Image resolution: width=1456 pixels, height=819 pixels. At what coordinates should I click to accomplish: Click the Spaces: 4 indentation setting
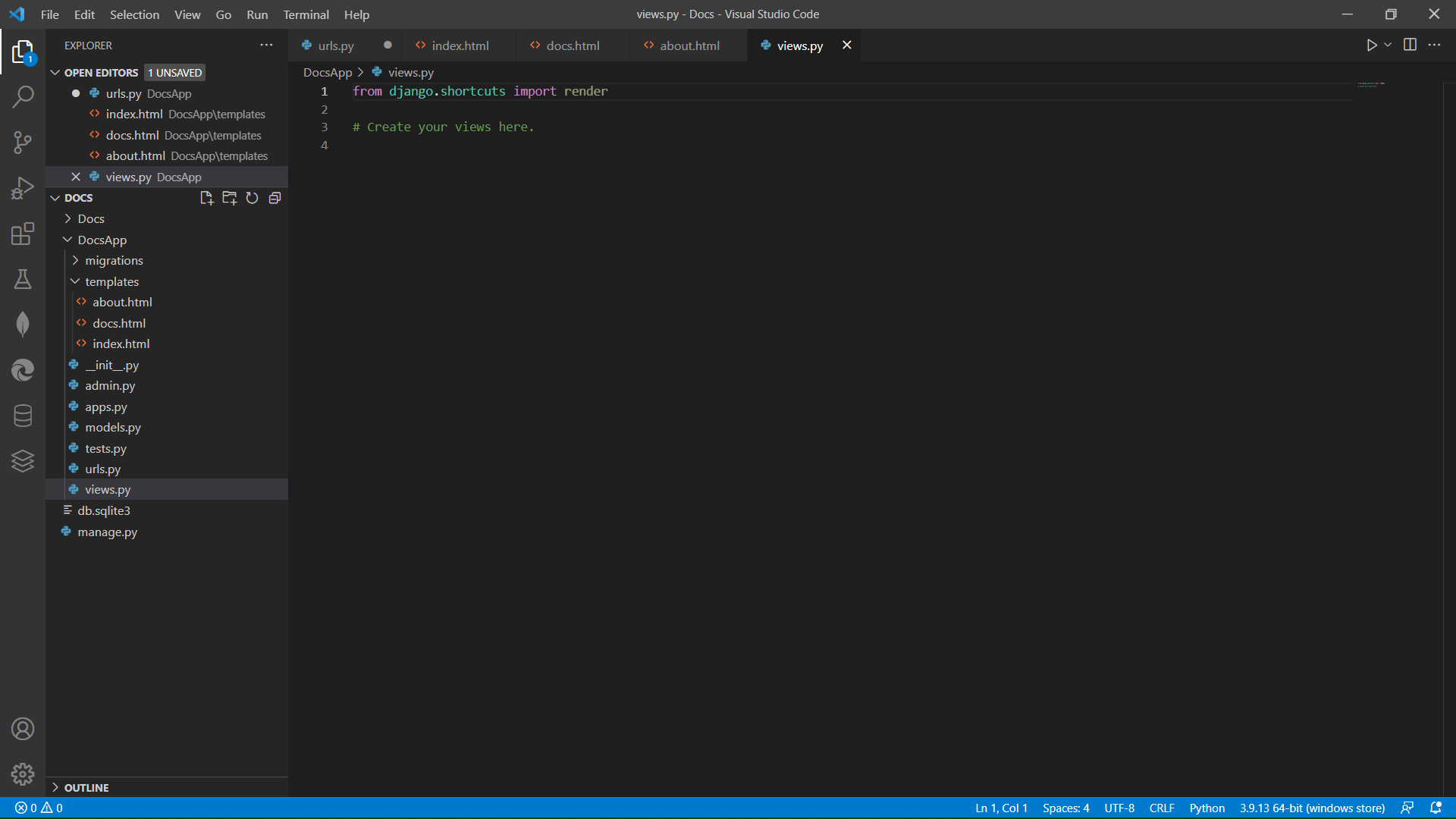coord(1065,808)
